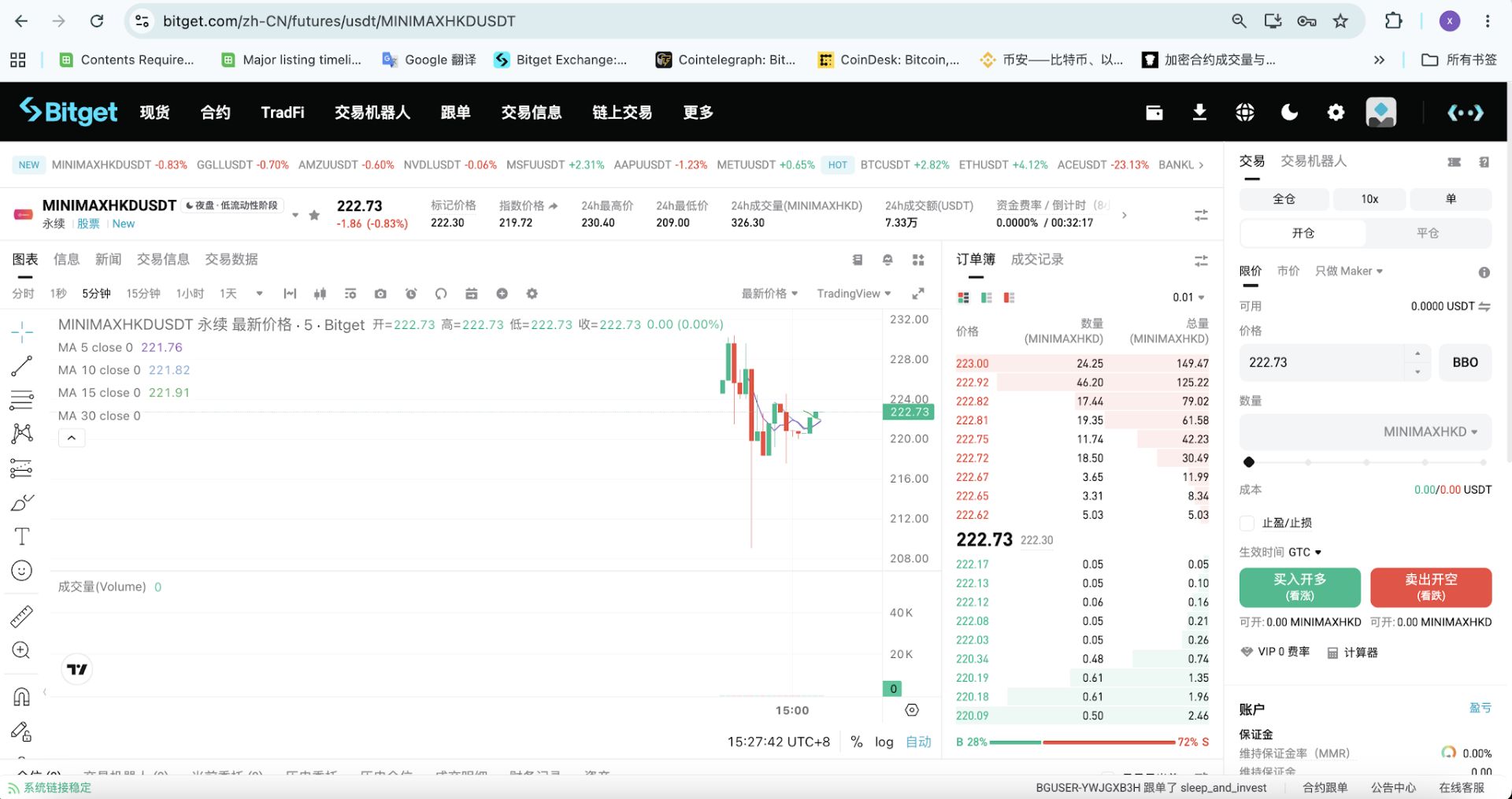Click the quantity input field
Viewport: 1512px width, 799px height.
[1366, 431]
